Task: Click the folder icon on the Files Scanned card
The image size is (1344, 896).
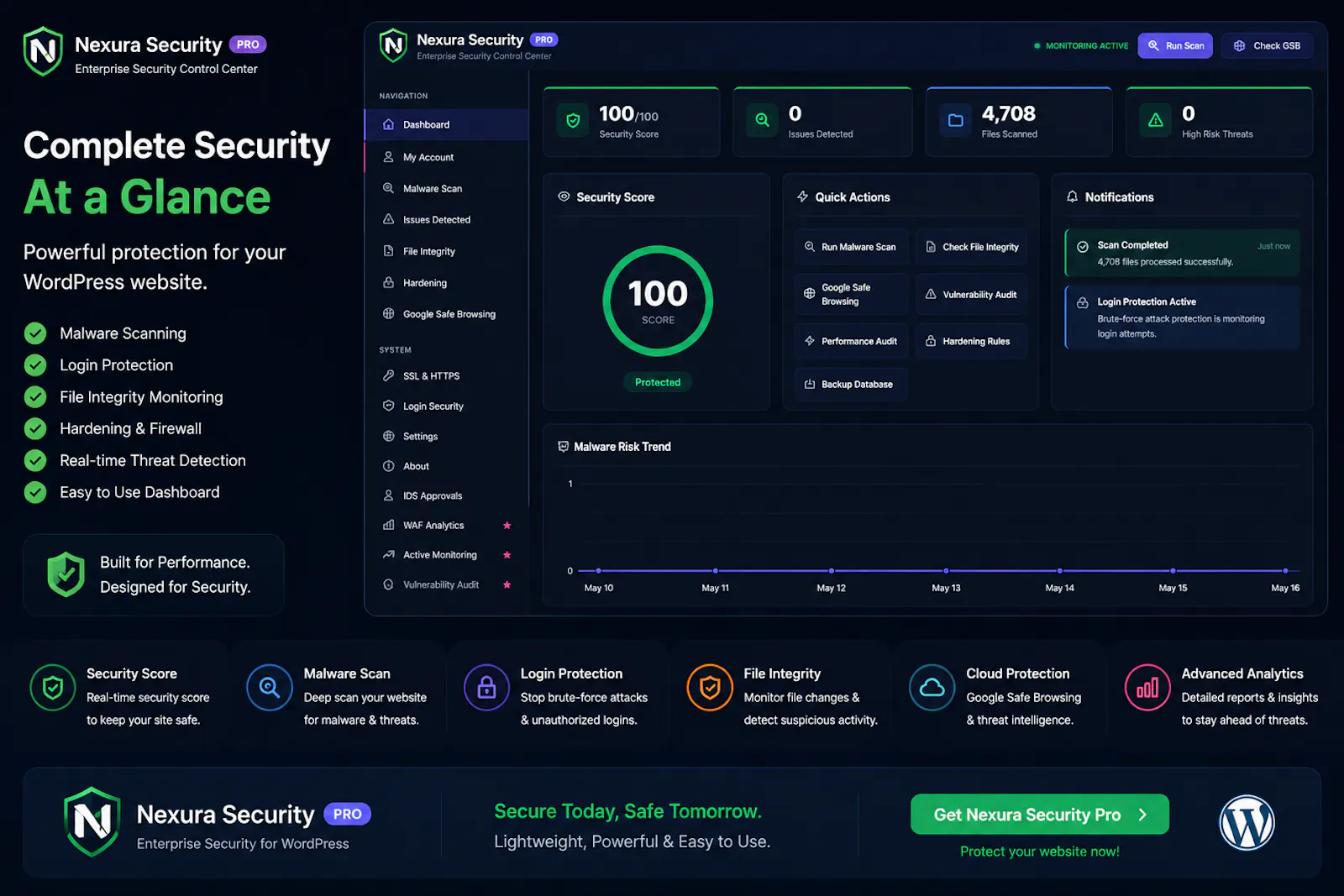Action: click(x=955, y=120)
